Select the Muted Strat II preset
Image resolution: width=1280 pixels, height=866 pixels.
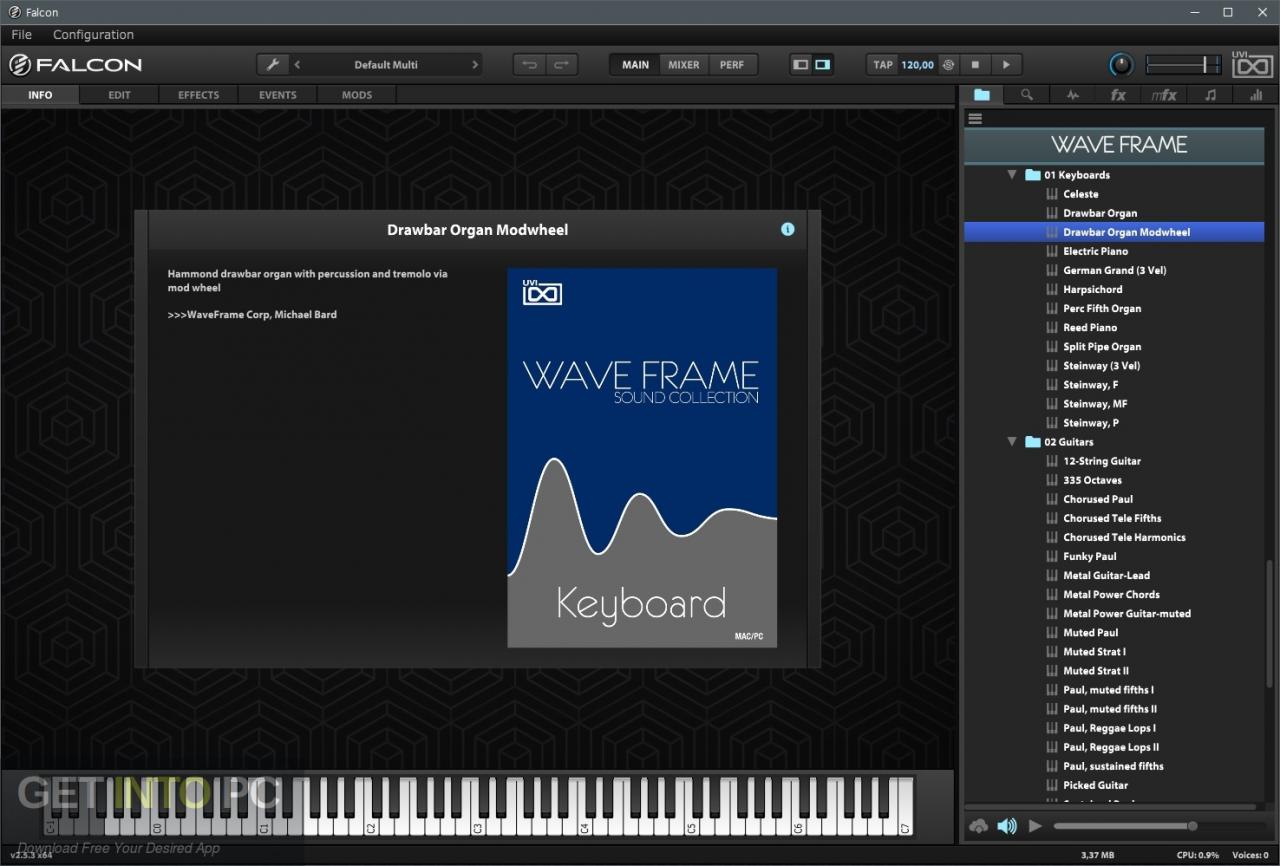pos(1096,671)
